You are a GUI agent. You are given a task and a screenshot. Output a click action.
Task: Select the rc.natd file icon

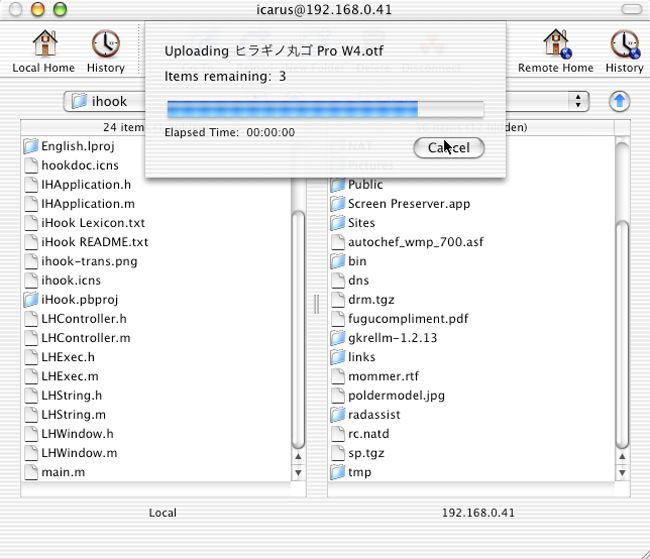point(338,433)
